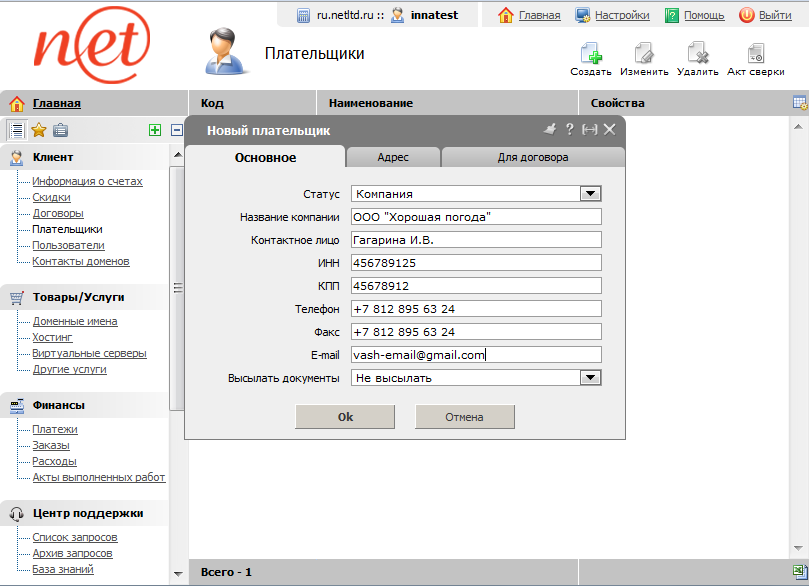
Task: Click the Удалить (delete) toolbar icon
Action: tap(697, 54)
